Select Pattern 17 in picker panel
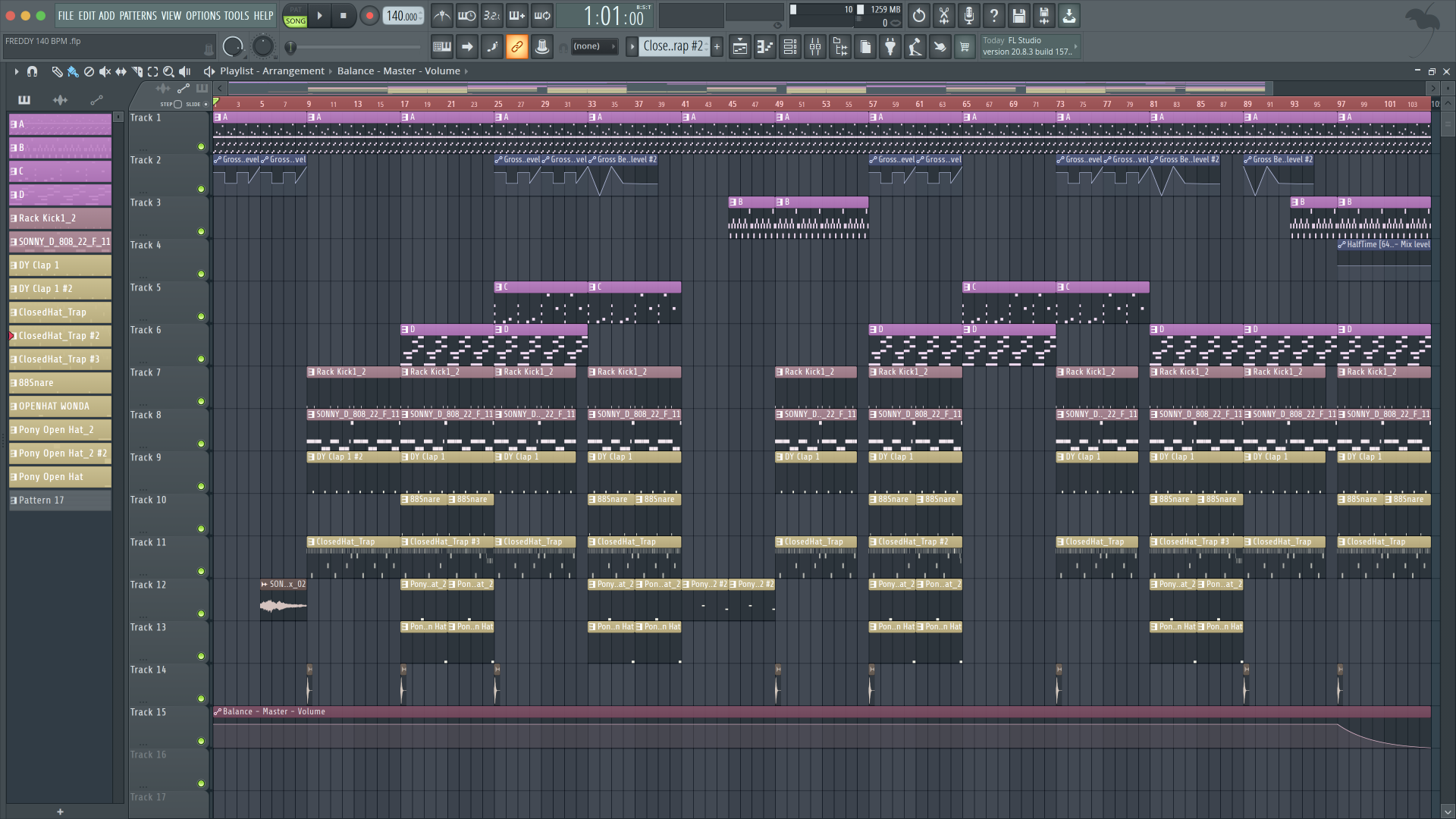1456x819 pixels. click(x=60, y=500)
